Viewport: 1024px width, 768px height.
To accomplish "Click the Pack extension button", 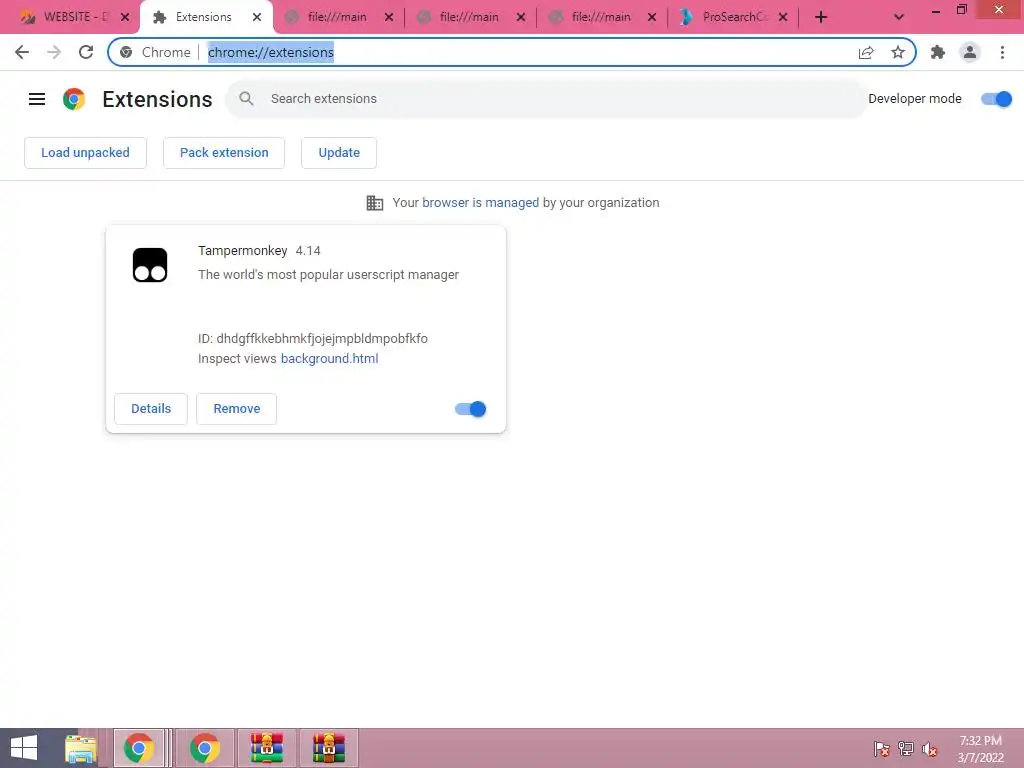I will [x=224, y=153].
